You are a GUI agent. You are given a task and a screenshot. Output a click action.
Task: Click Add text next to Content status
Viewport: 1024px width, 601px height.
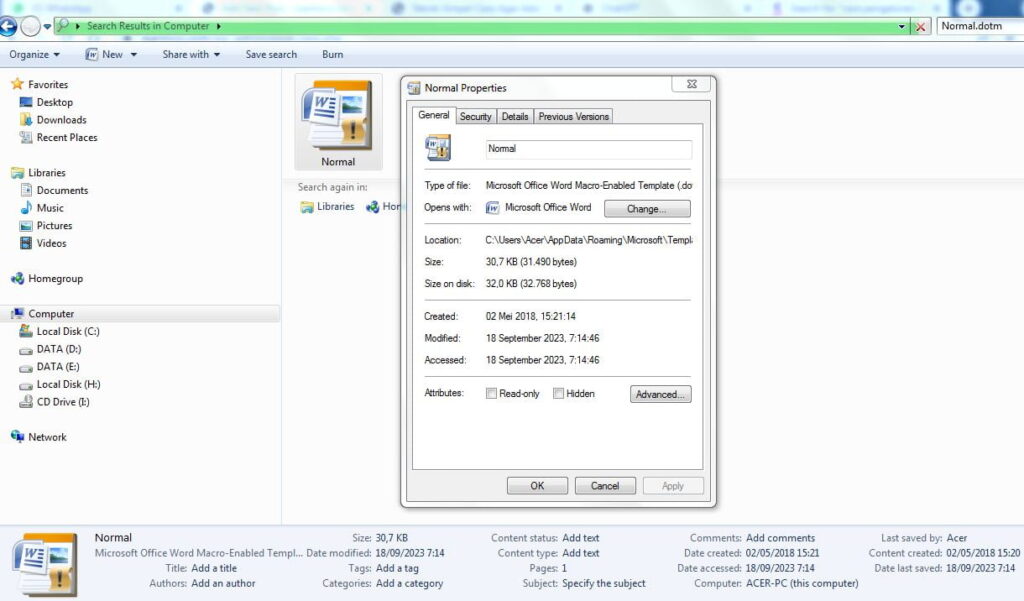[581, 538]
